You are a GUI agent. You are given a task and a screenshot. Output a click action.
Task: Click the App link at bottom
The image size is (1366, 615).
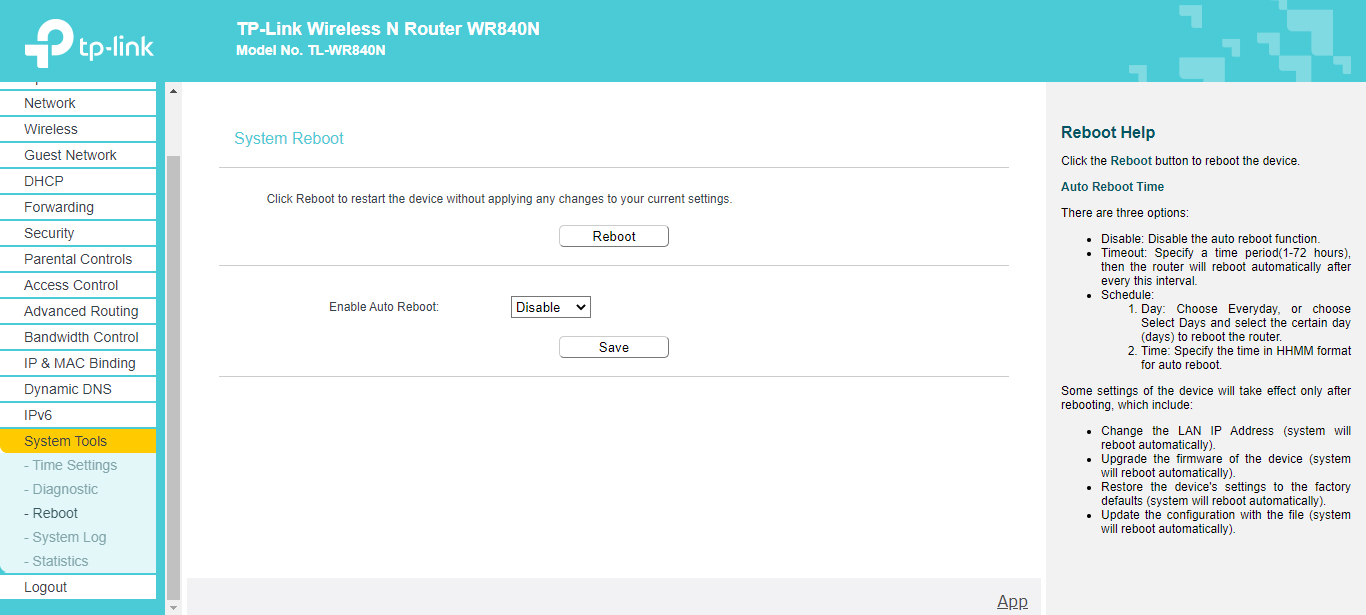click(1012, 601)
